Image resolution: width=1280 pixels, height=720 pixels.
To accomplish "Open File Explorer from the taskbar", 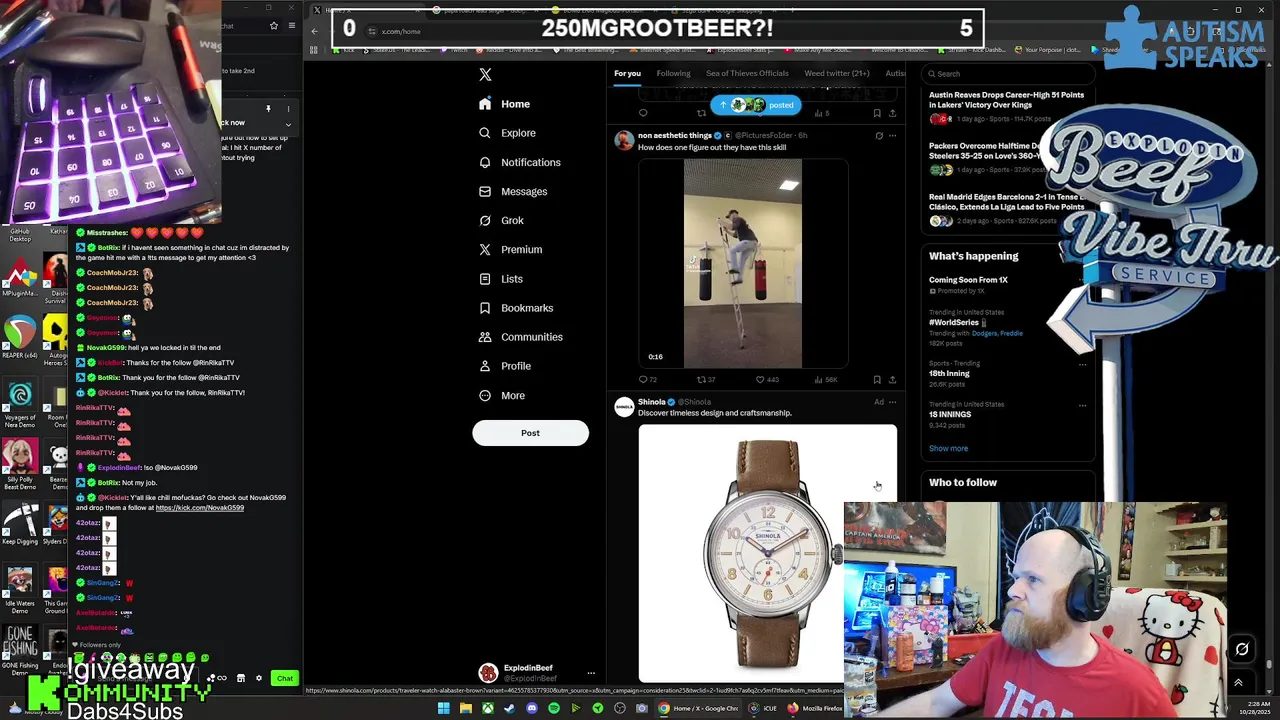I will (465, 708).
